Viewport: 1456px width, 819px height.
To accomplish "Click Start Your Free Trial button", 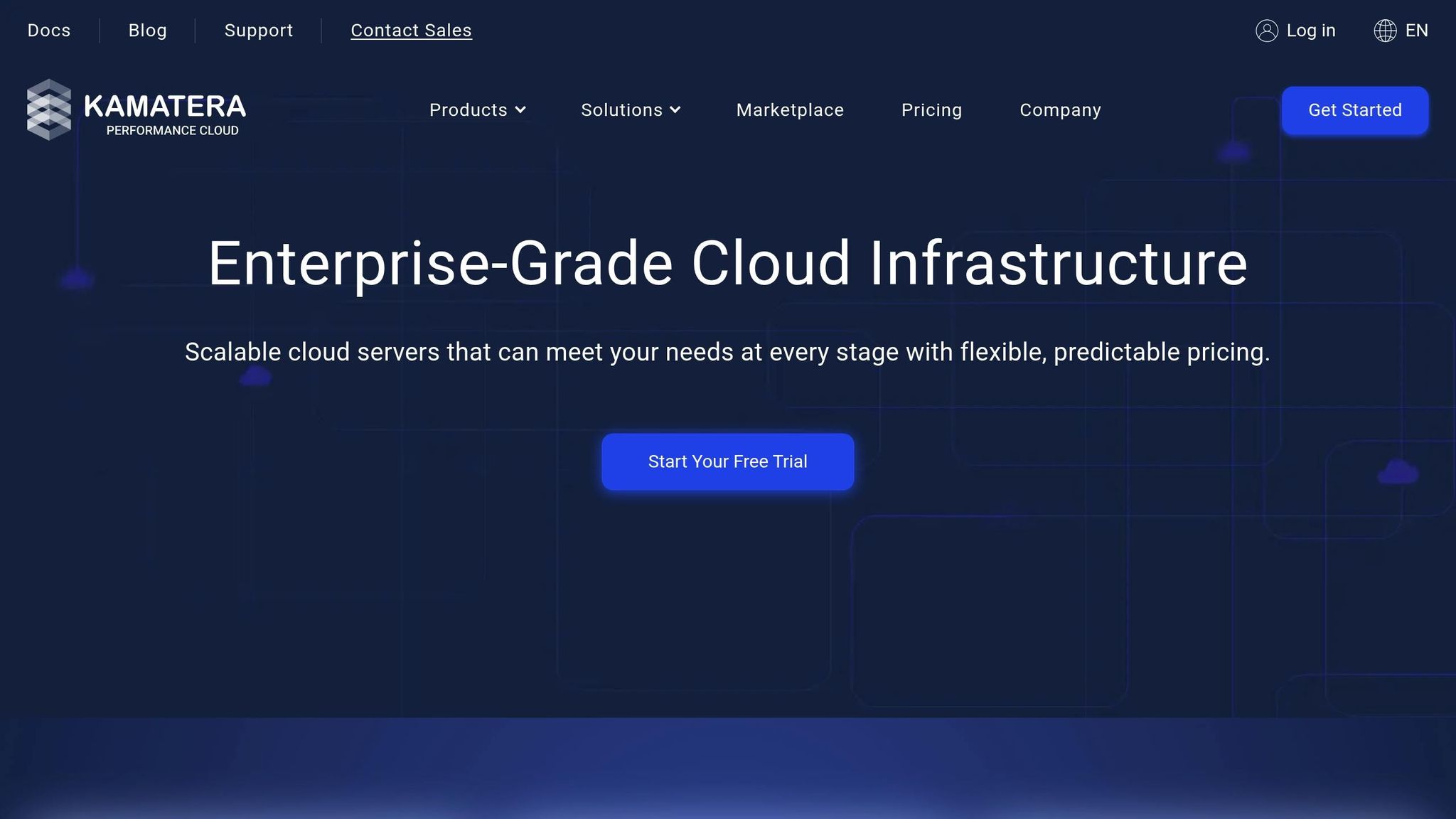I will [x=727, y=461].
